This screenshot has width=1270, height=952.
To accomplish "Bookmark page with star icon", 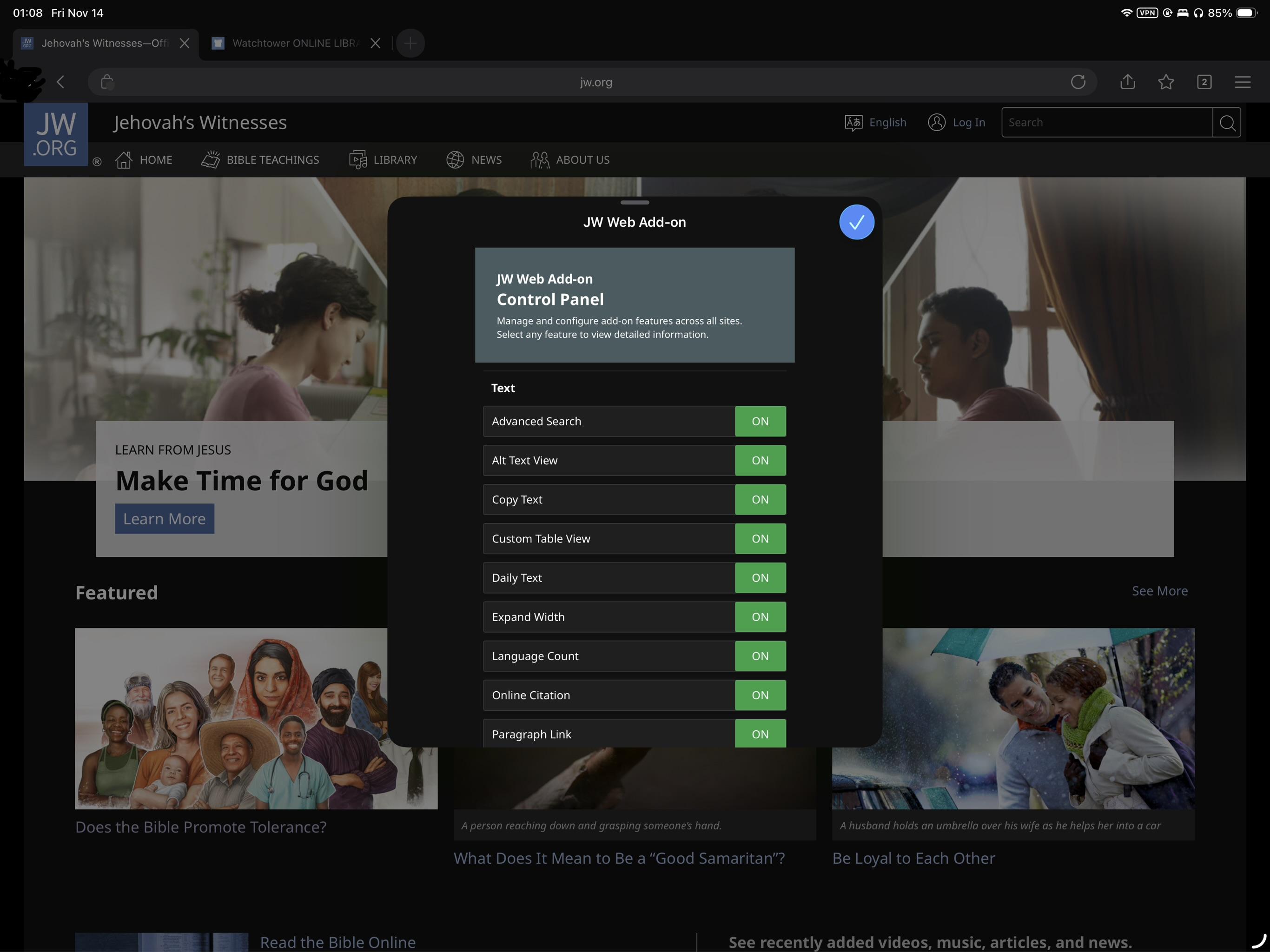I will tap(1165, 82).
